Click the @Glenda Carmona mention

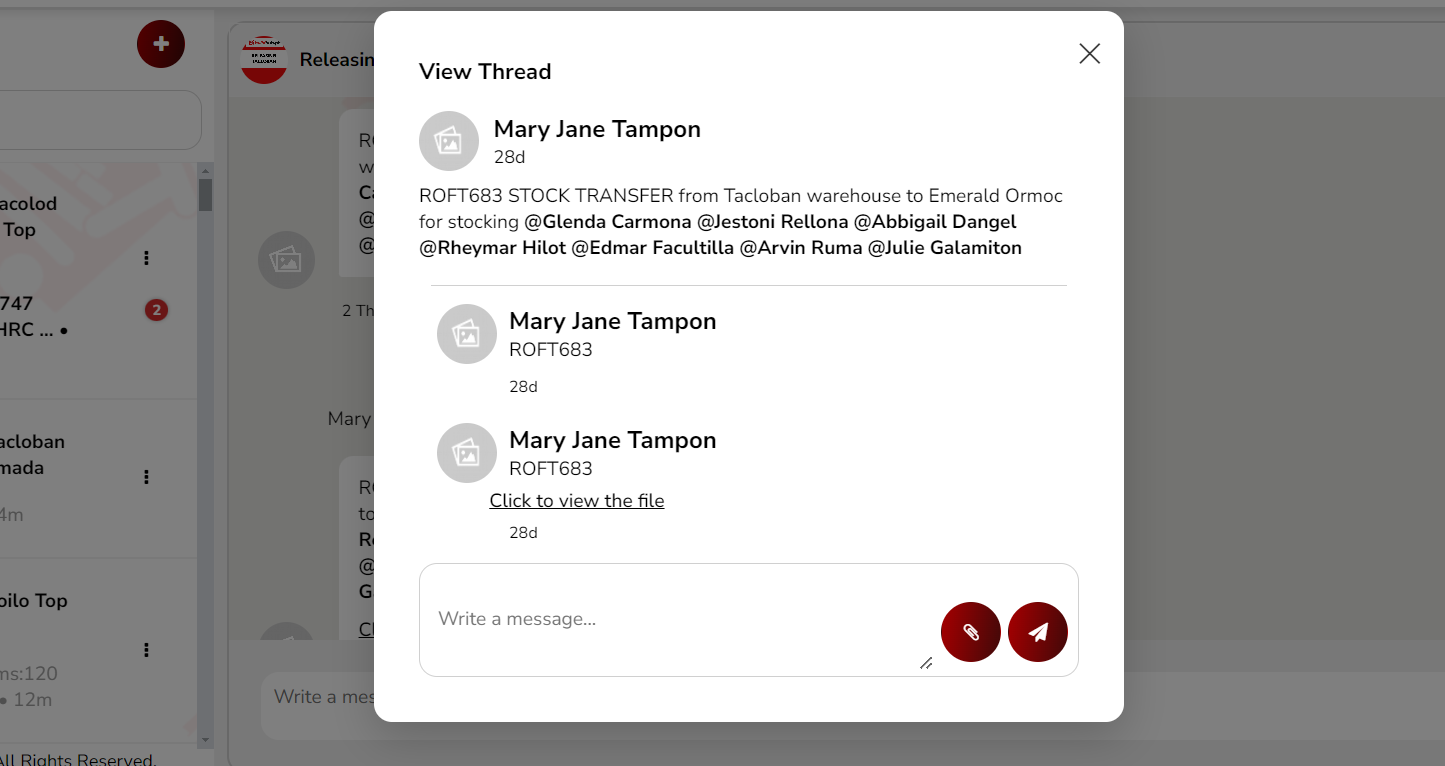(608, 222)
